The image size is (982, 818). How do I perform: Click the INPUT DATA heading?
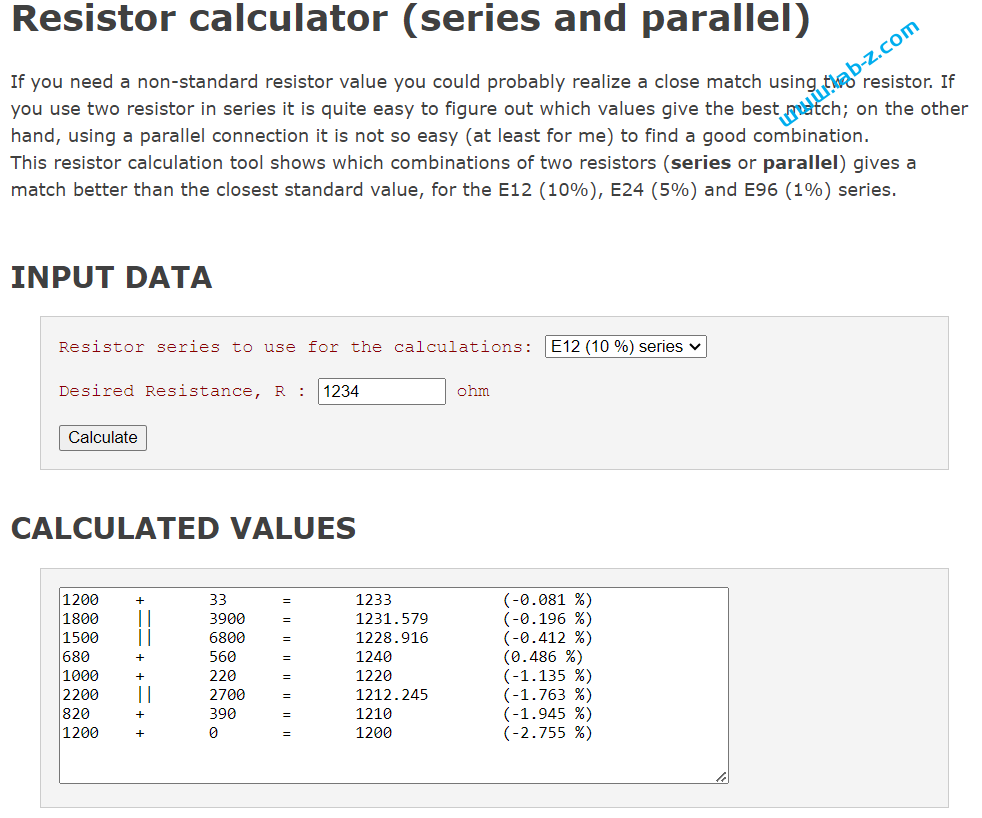[x=111, y=277]
